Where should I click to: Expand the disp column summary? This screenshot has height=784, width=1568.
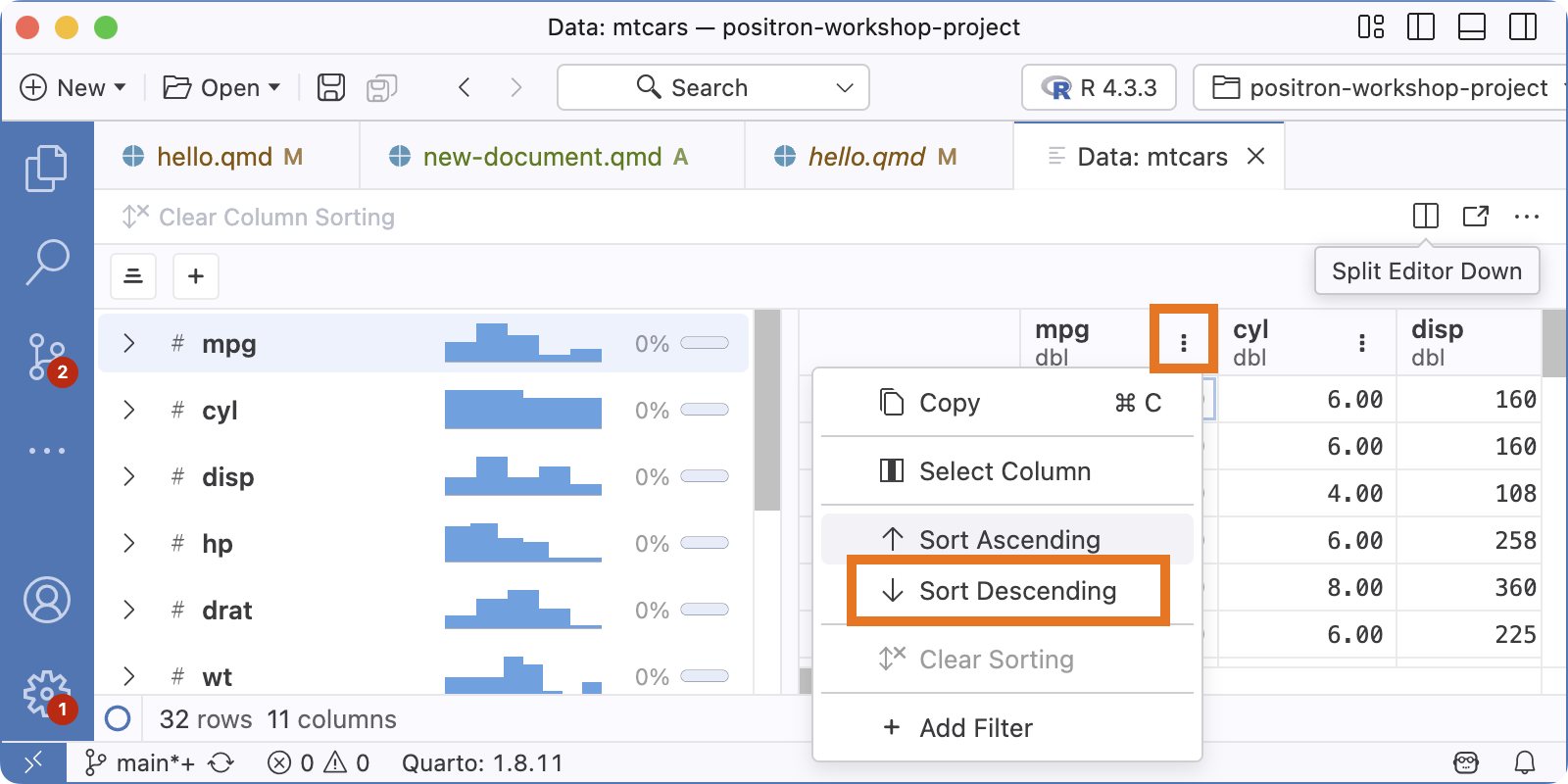pyautogui.click(x=128, y=476)
